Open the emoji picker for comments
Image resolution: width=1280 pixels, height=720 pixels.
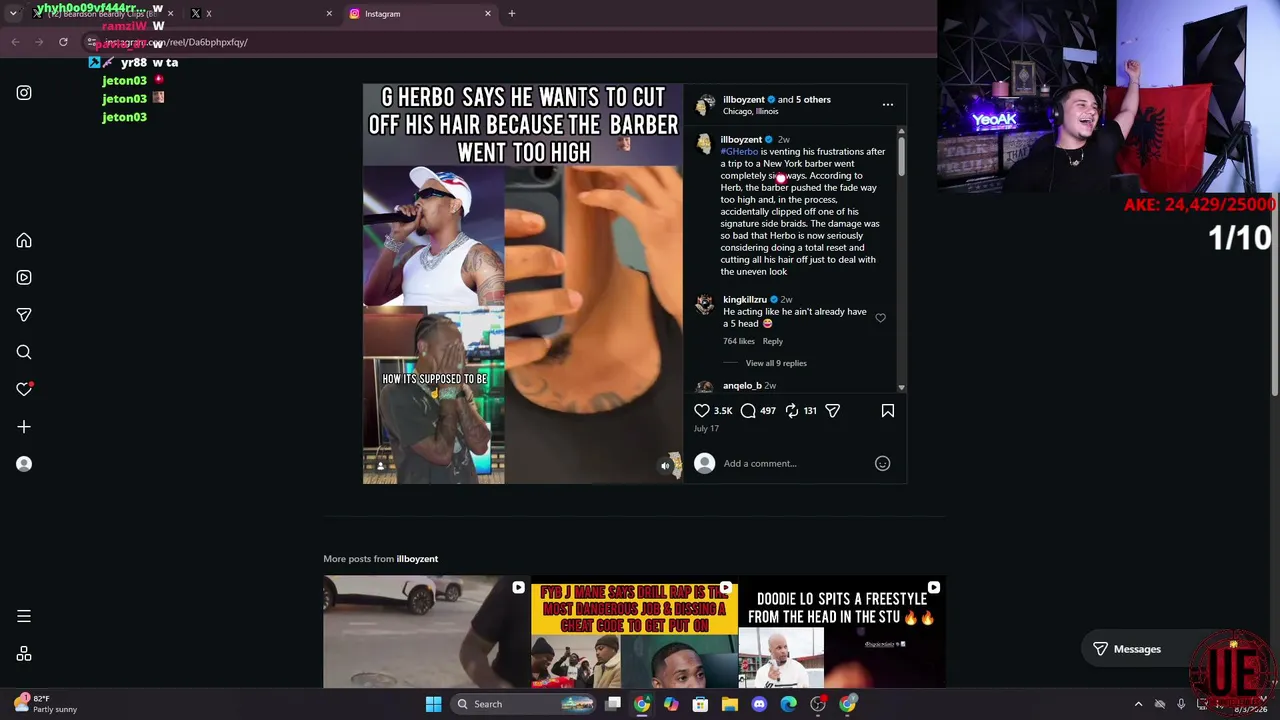[x=882, y=464]
